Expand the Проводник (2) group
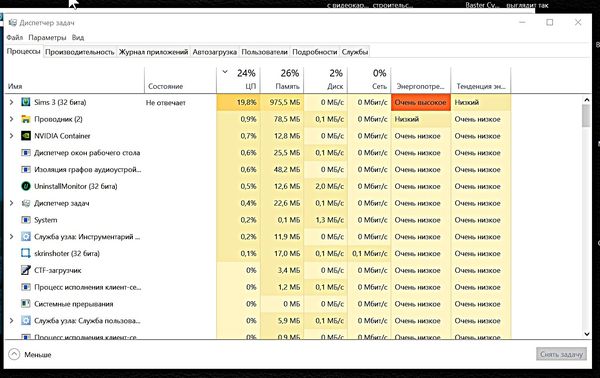The image size is (600, 378). click(11, 119)
